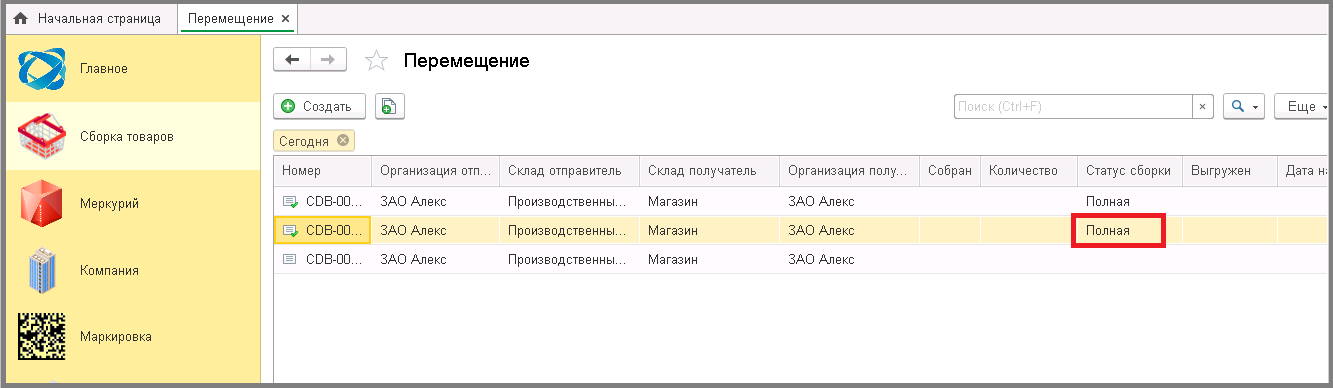Open the Меркурий red cube icon
The image size is (1333, 388).
pos(42,203)
